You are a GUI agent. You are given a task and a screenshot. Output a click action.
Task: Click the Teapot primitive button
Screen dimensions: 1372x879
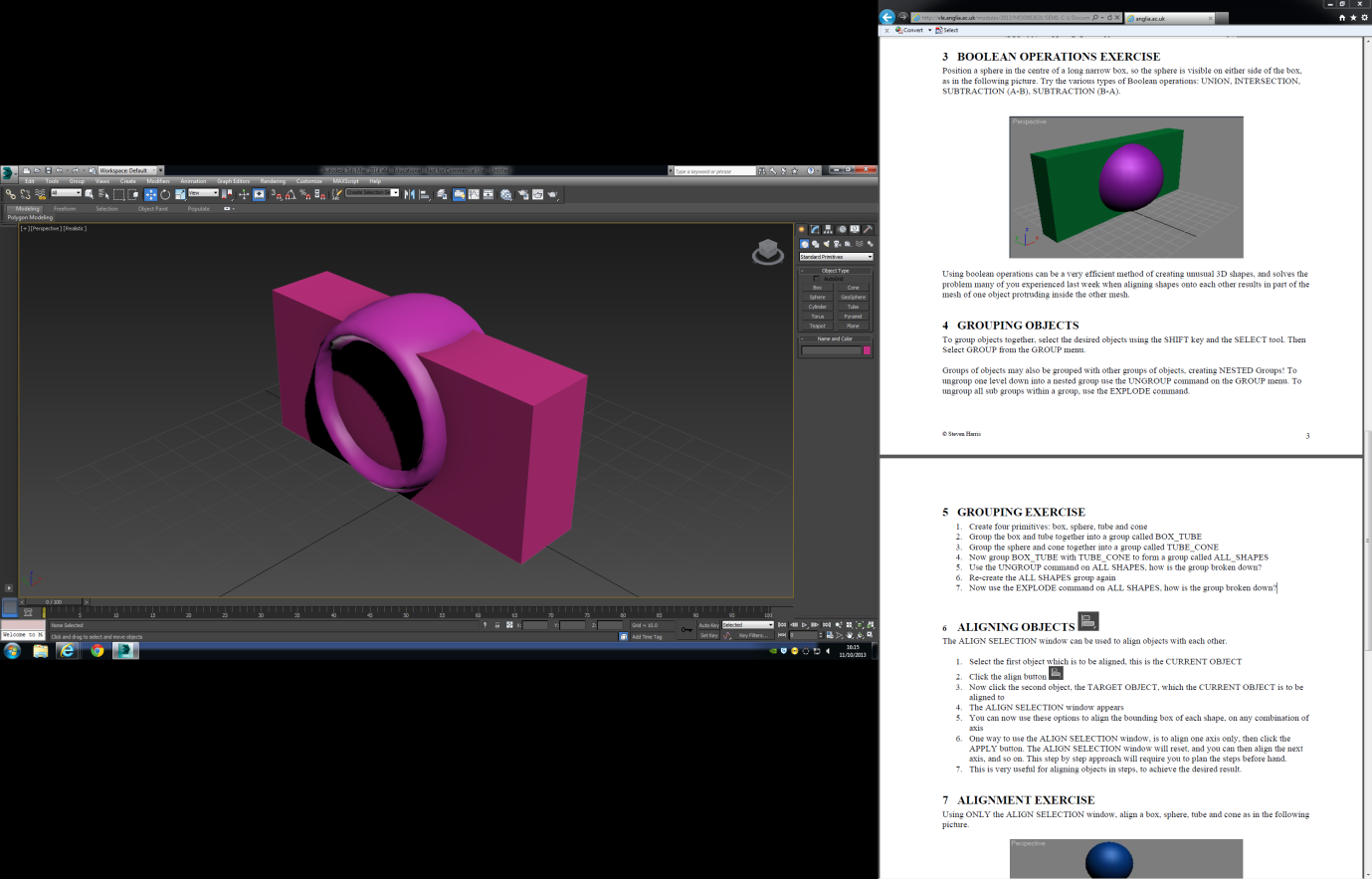[x=818, y=326]
